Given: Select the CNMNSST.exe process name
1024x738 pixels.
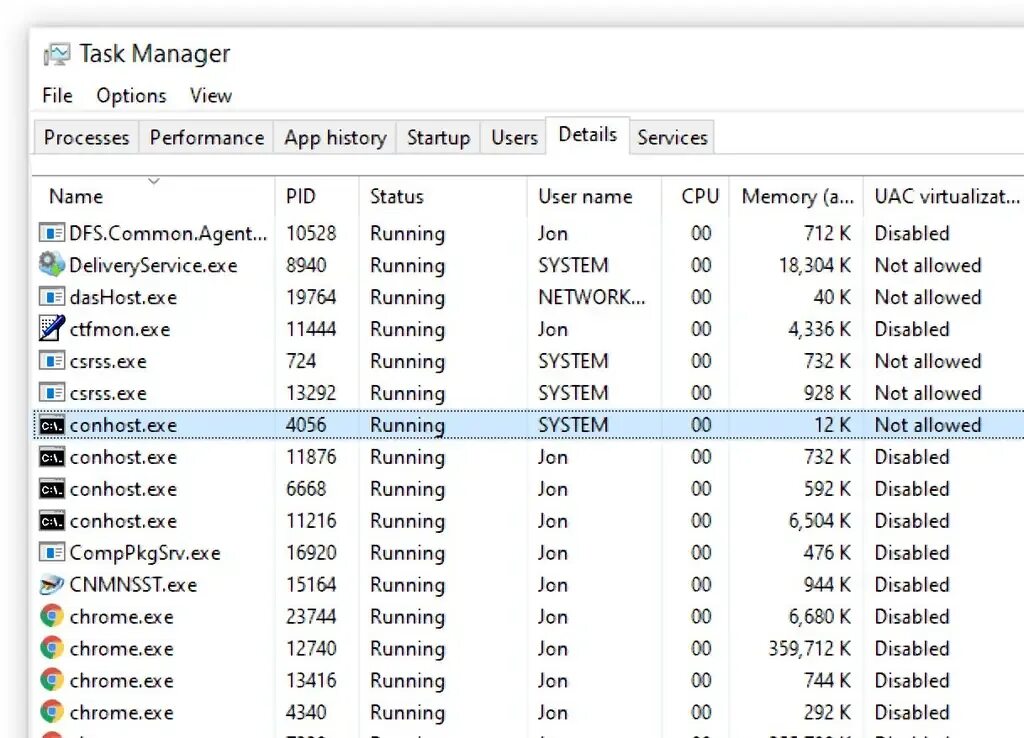Looking at the screenshot, I should point(133,585).
